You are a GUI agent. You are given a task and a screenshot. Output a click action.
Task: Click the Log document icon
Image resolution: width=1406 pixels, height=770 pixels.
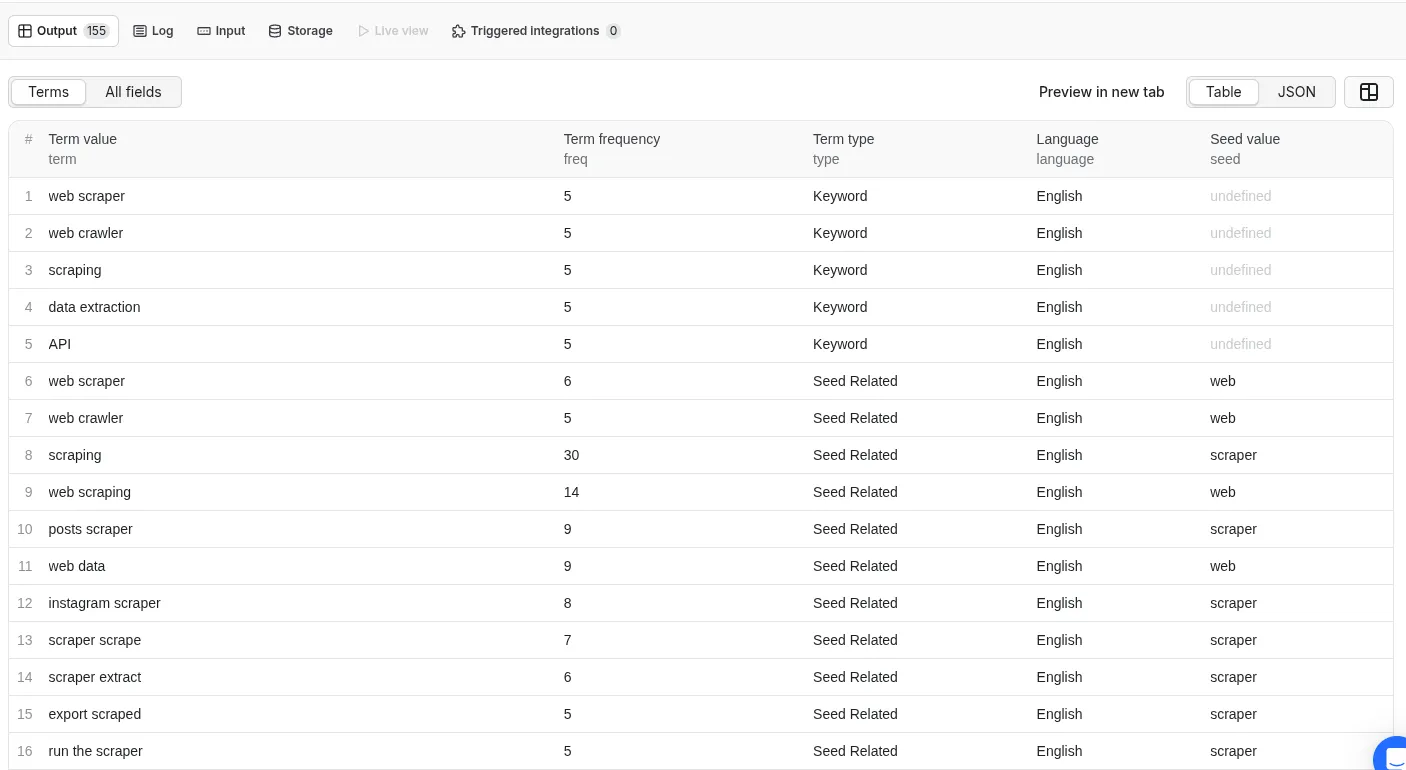tap(142, 30)
